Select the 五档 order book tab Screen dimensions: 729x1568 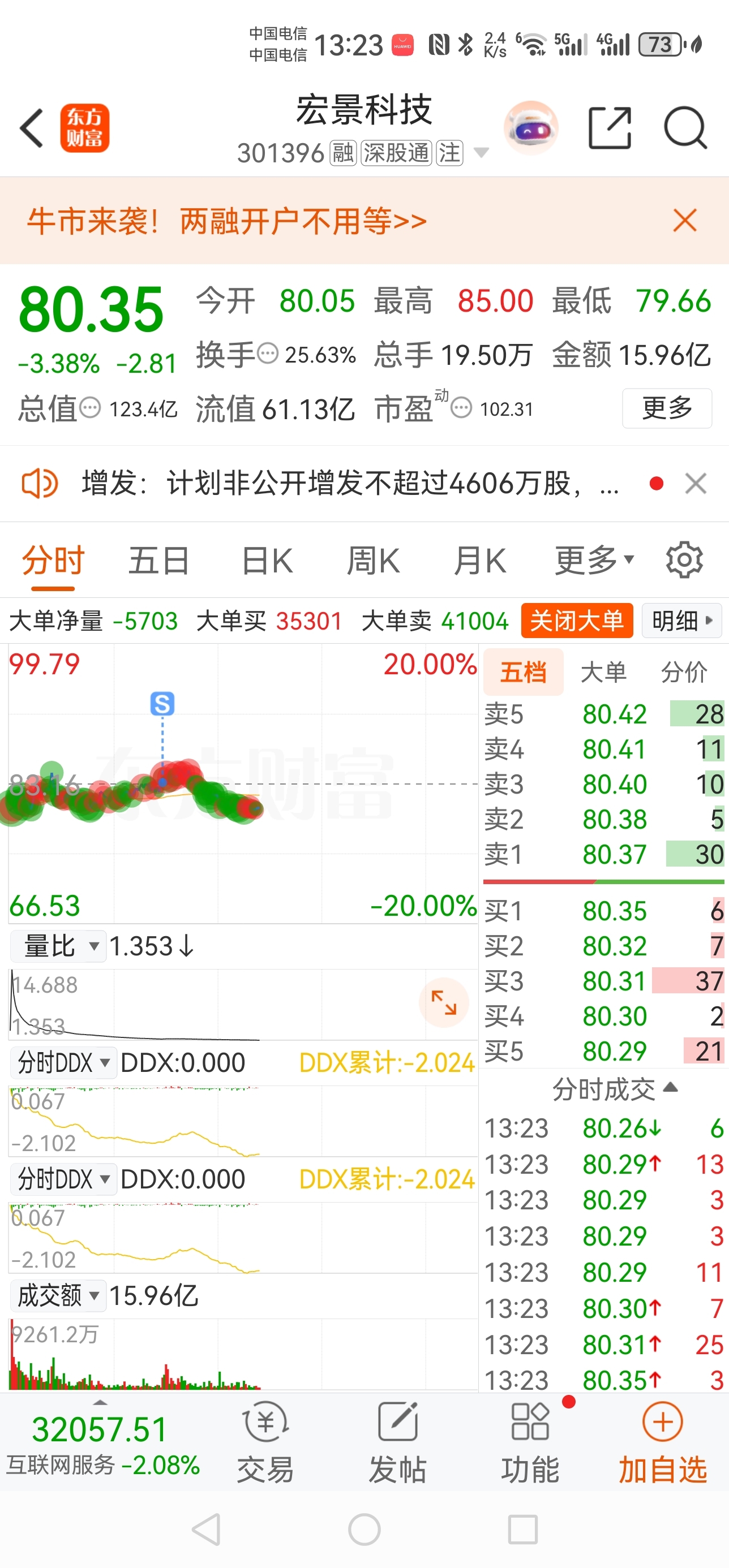coord(523,673)
